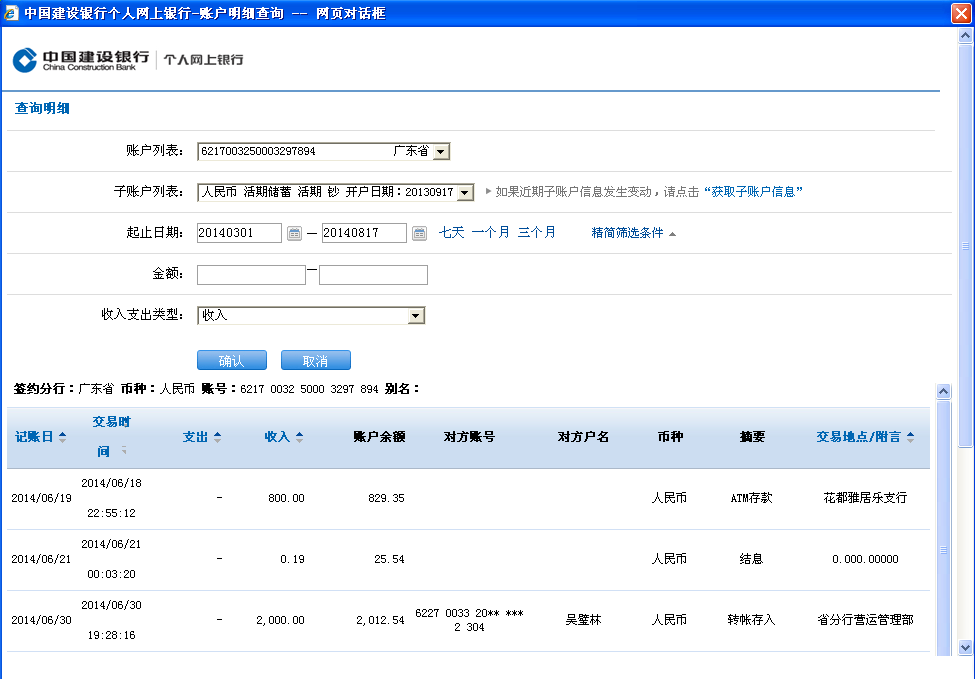Click the 获取子账户信息 link
The width and height of the screenshot is (975, 679).
[x=753, y=191]
